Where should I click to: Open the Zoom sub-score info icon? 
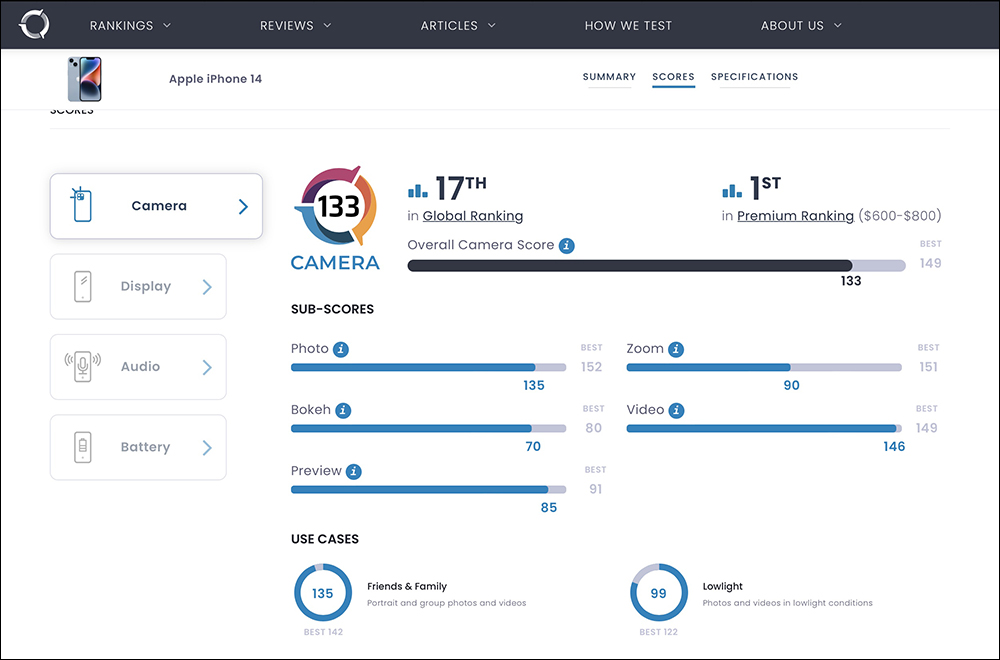676,349
